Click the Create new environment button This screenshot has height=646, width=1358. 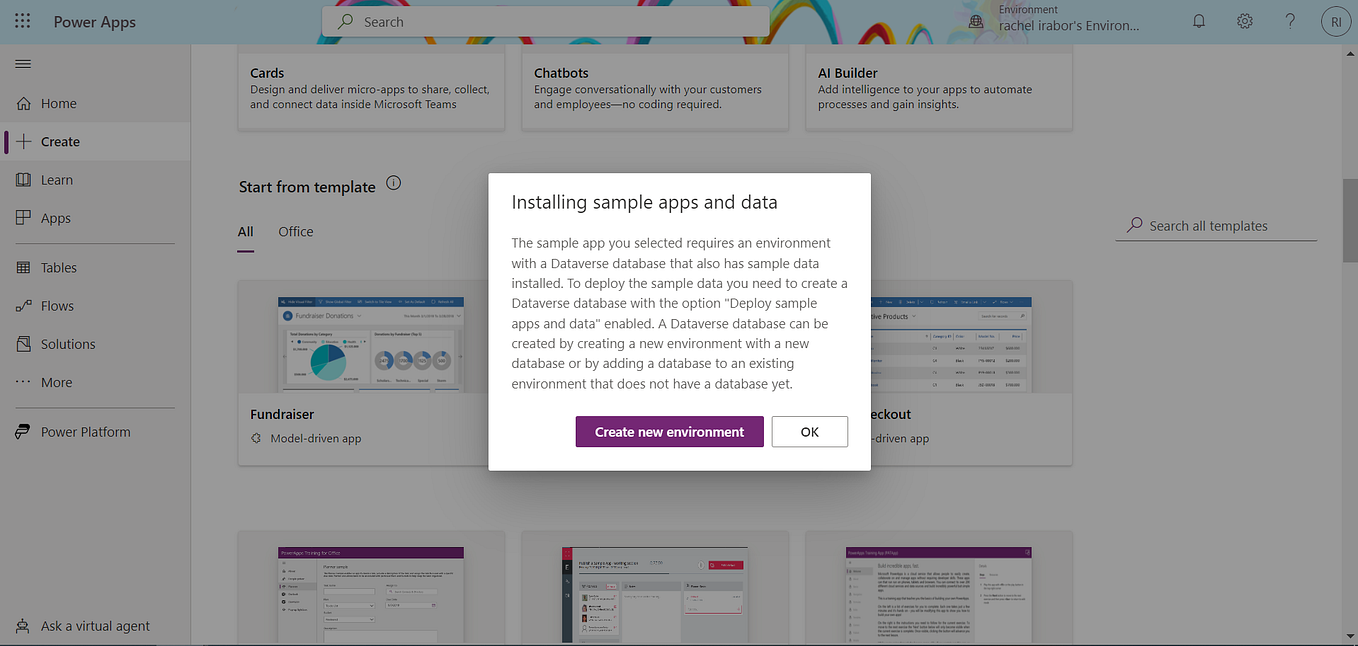(x=669, y=431)
